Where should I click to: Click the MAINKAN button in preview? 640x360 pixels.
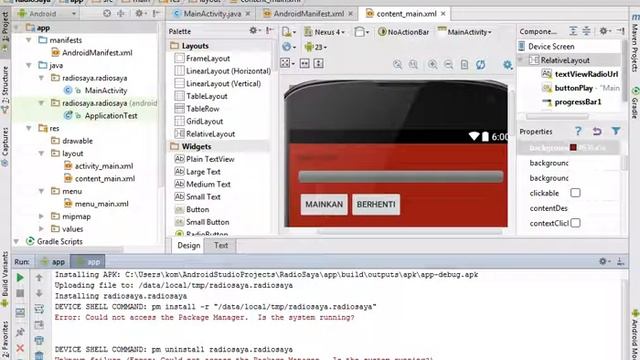pos(324,204)
